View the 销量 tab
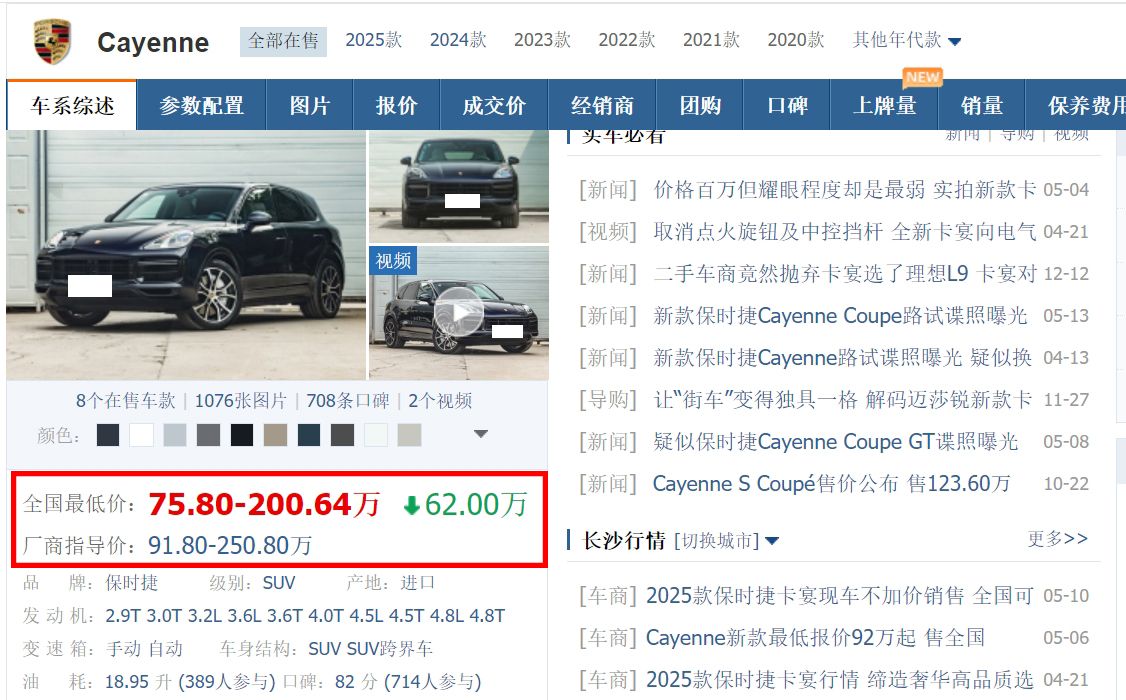This screenshot has height=700, width=1126. click(x=982, y=106)
